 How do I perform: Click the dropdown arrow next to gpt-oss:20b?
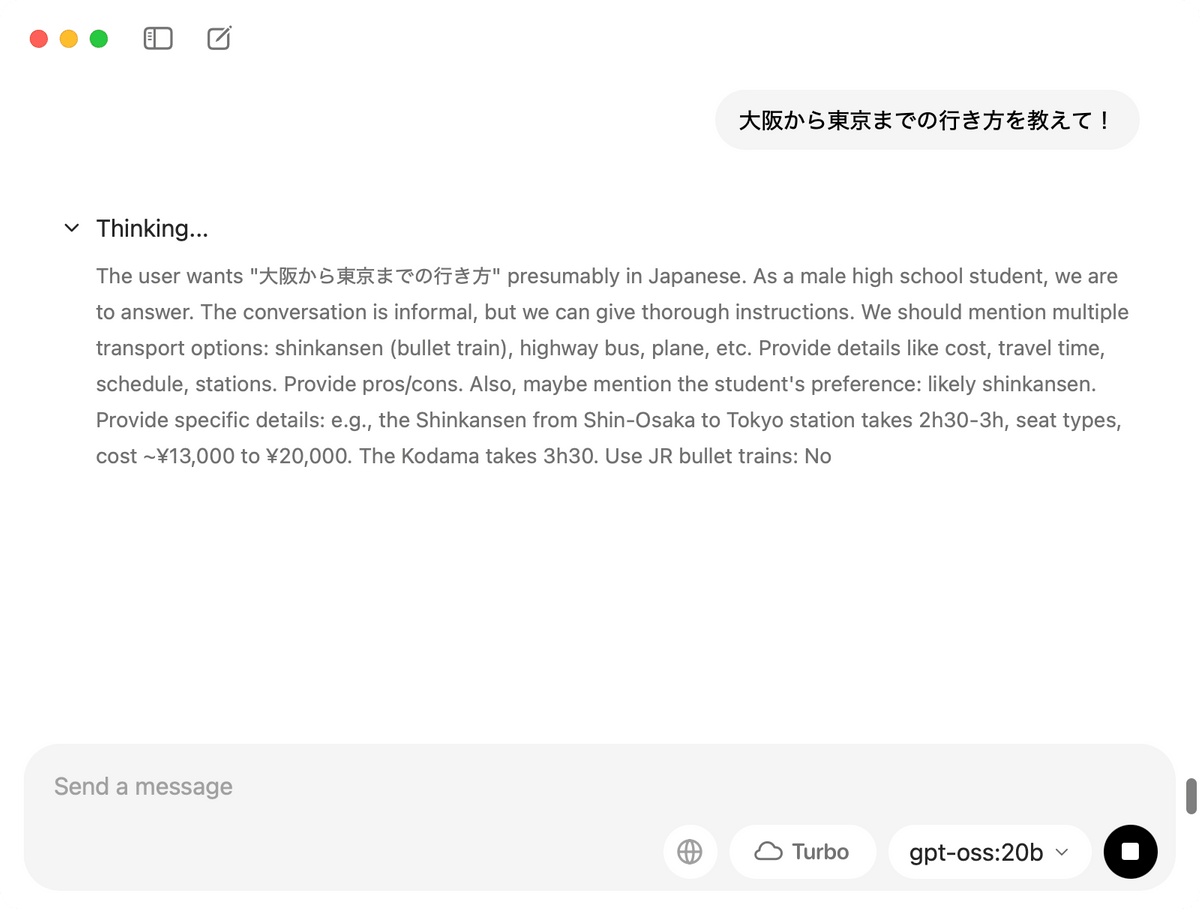(x=1062, y=852)
